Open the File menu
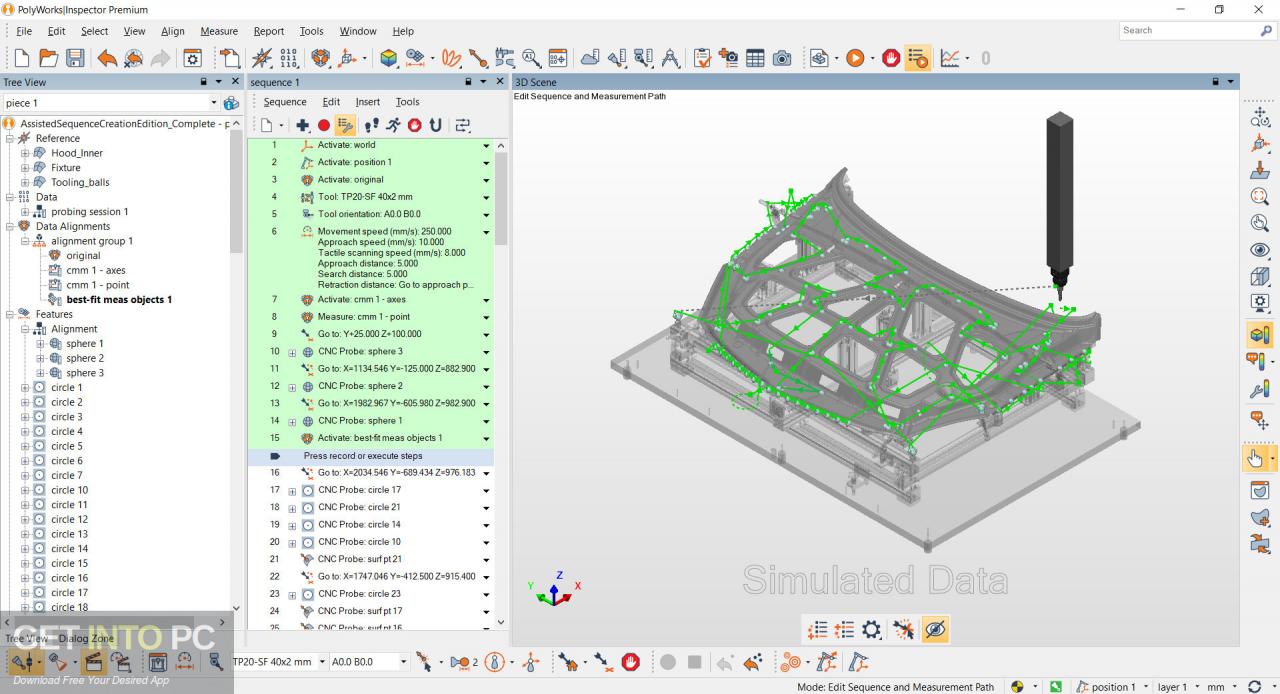This screenshot has height=694, width=1280. tap(24, 31)
